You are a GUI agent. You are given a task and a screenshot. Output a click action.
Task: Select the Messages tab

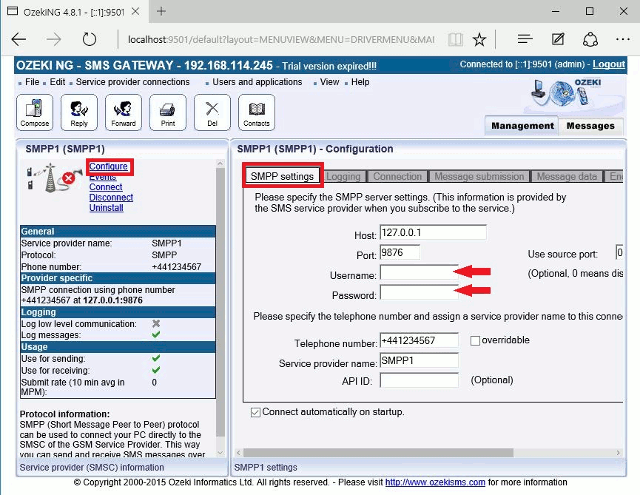[x=590, y=126]
